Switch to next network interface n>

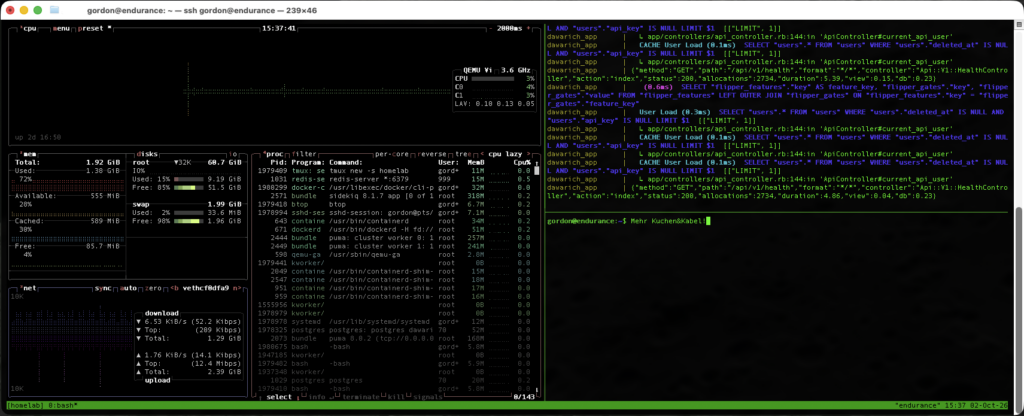[x=236, y=288]
